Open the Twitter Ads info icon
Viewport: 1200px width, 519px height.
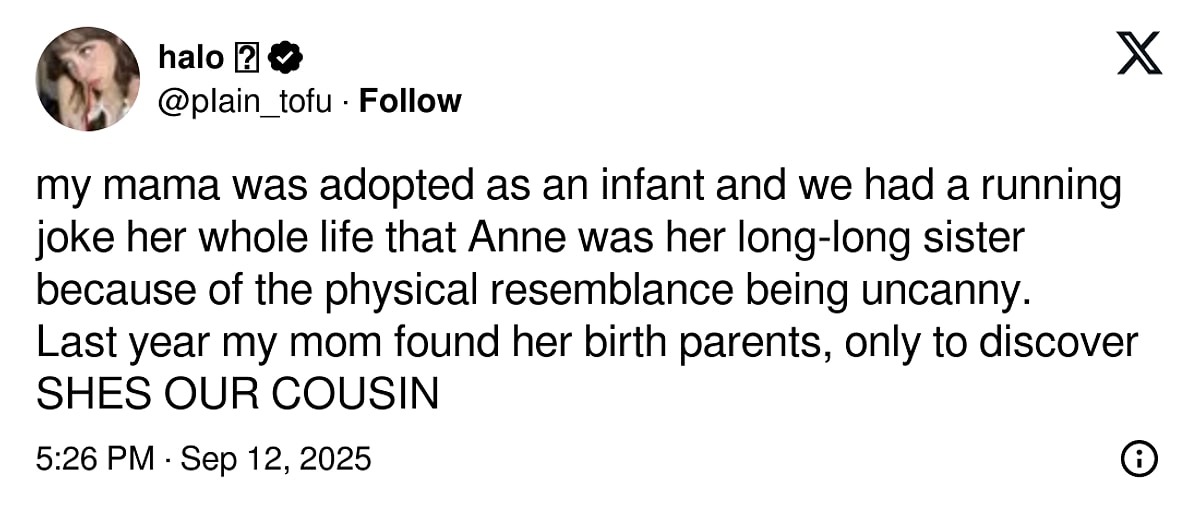[1139, 459]
